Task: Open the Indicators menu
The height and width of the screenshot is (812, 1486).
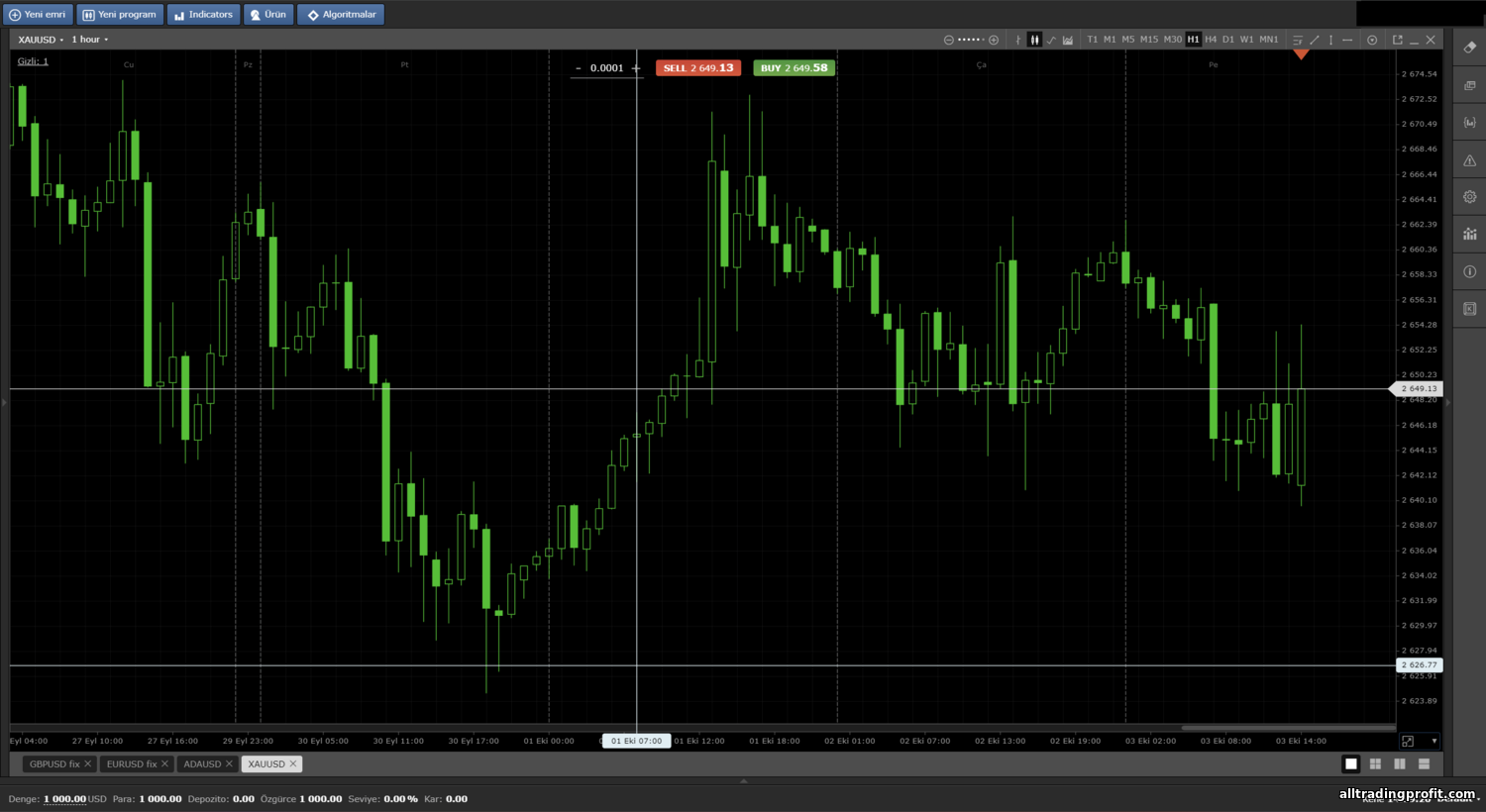Action: [x=203, y=15]
